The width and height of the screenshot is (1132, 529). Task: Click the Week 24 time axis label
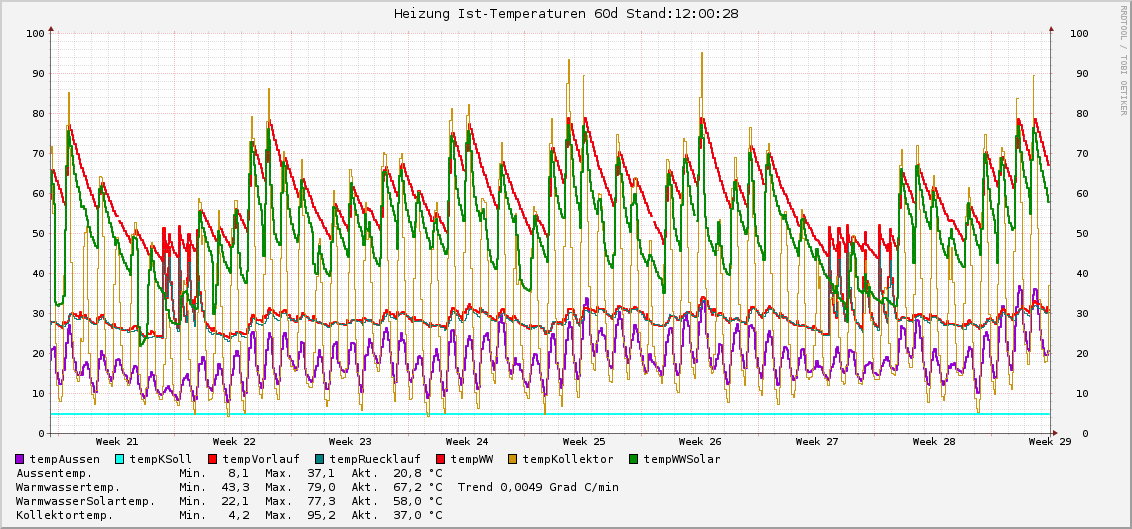(467, 441)
